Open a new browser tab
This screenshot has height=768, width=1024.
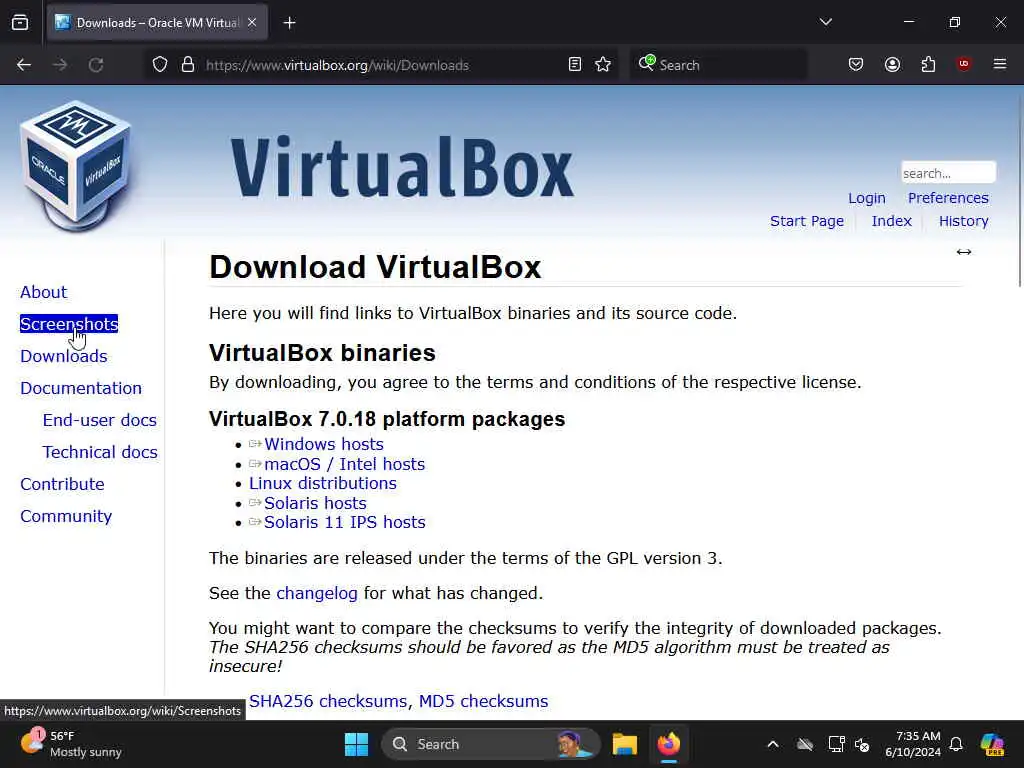(x=289, y=23)
